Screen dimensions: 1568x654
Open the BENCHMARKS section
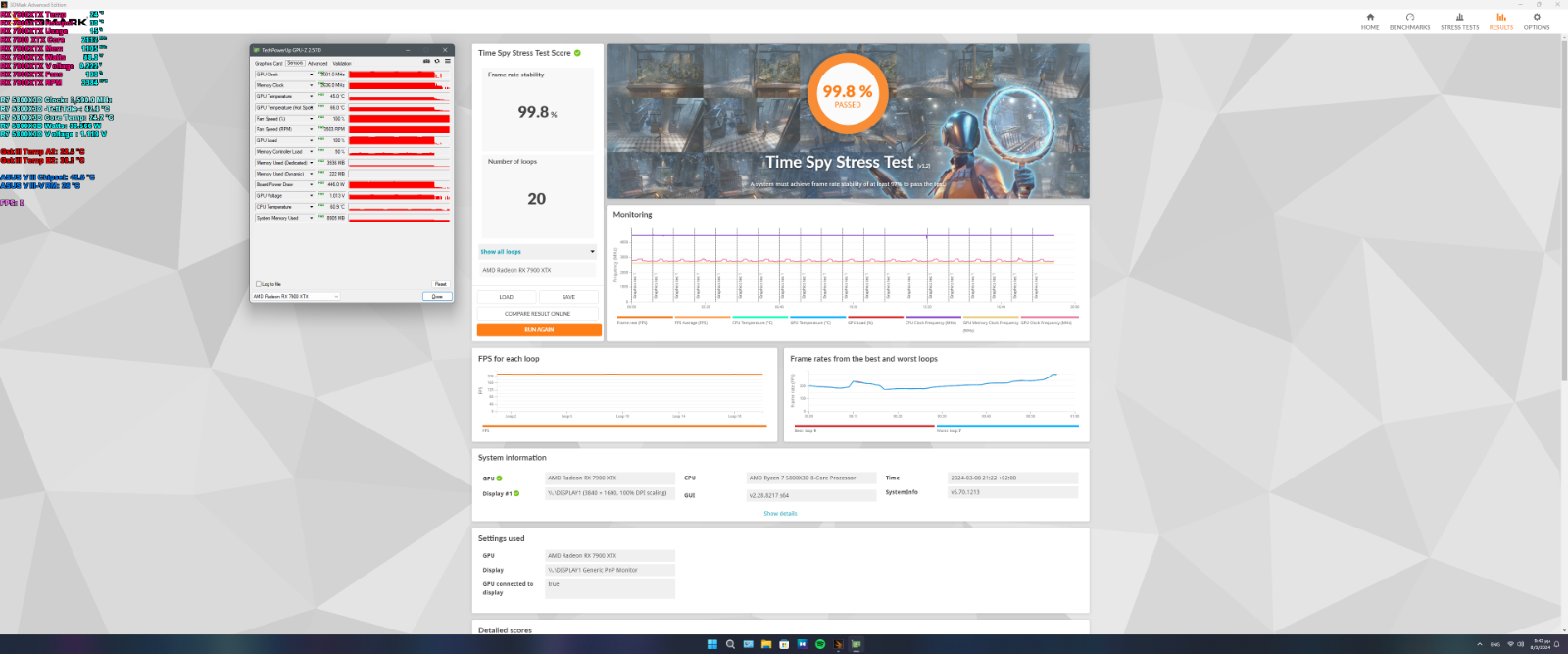(x=1409, y=22)
